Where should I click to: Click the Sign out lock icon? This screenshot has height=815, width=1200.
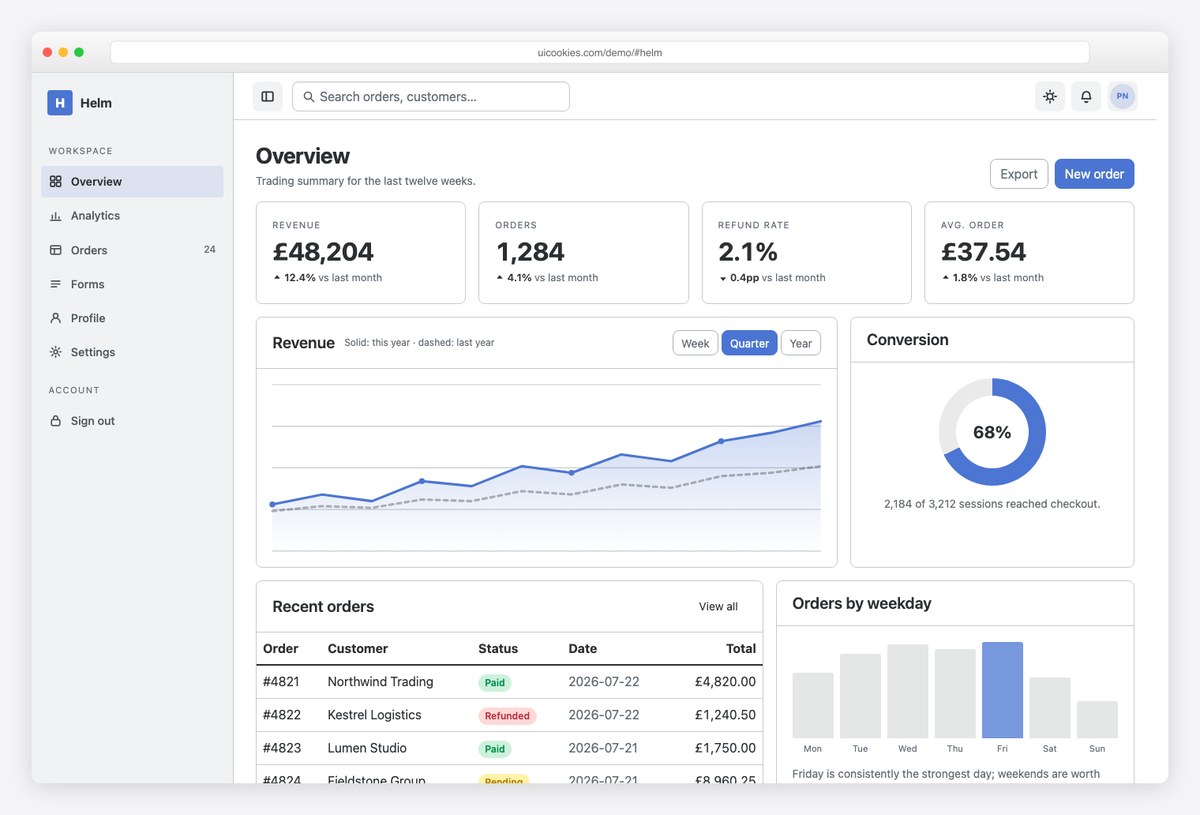click(x=56, y=421)
